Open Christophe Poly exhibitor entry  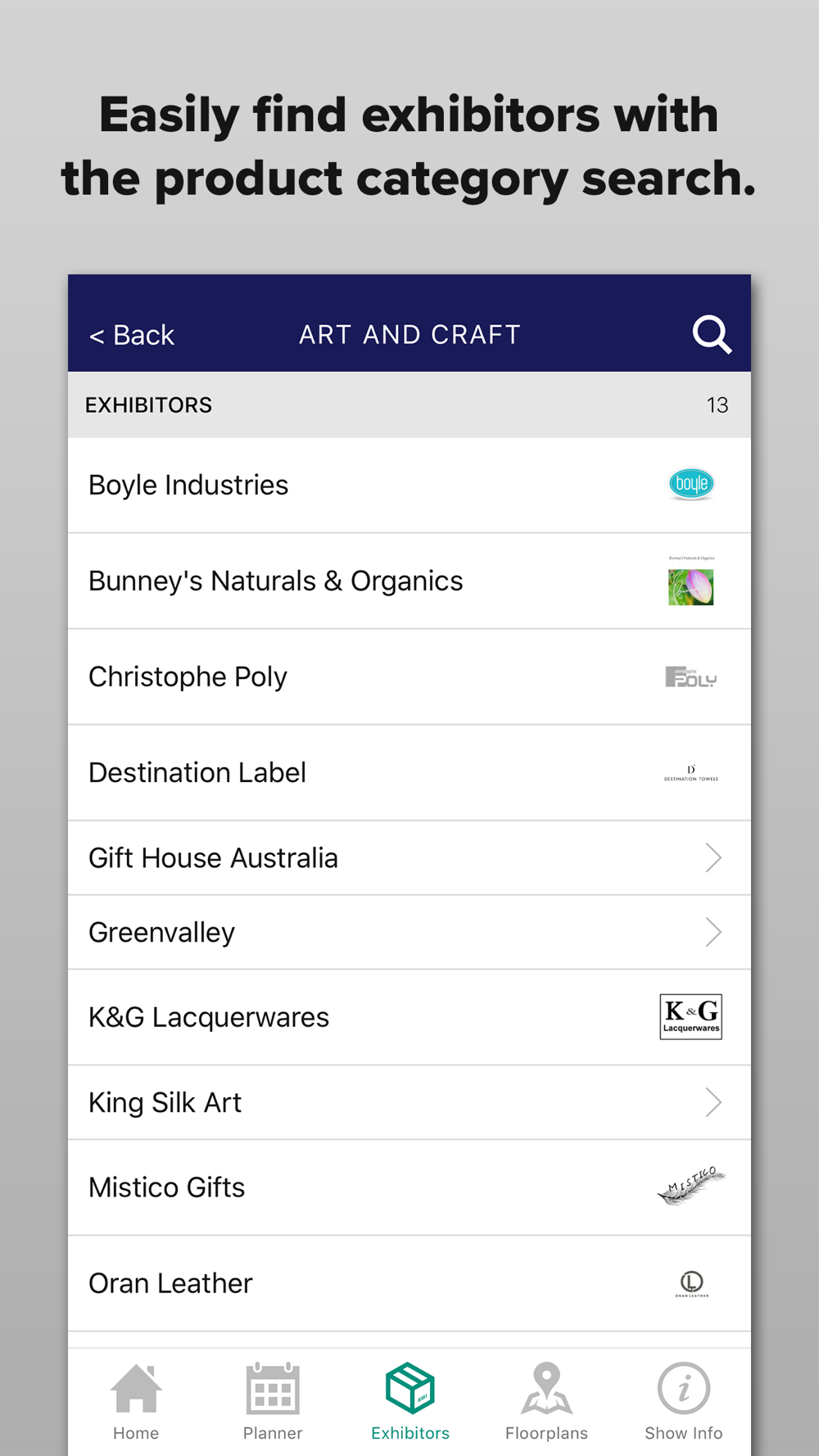409,677
